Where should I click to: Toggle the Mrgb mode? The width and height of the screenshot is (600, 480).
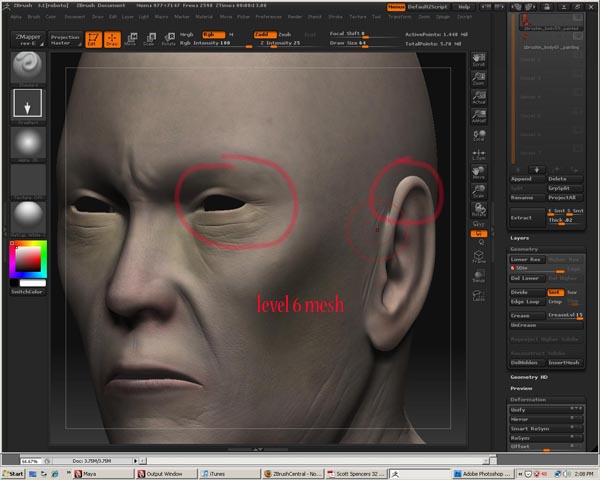click(x=187, y=34)
